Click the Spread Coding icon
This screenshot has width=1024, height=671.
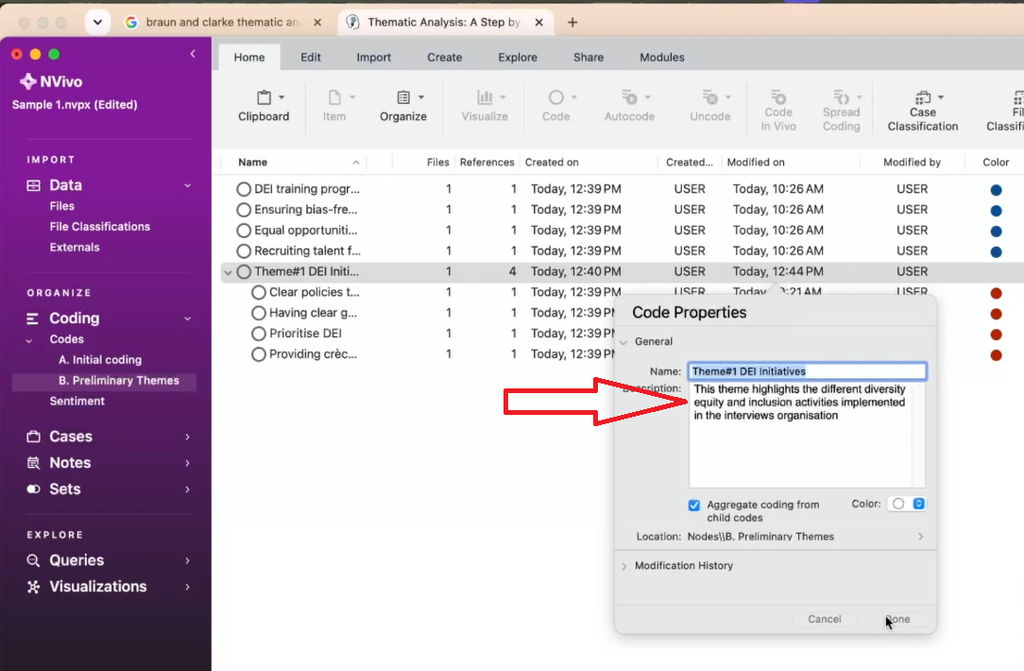coord(841,97)
